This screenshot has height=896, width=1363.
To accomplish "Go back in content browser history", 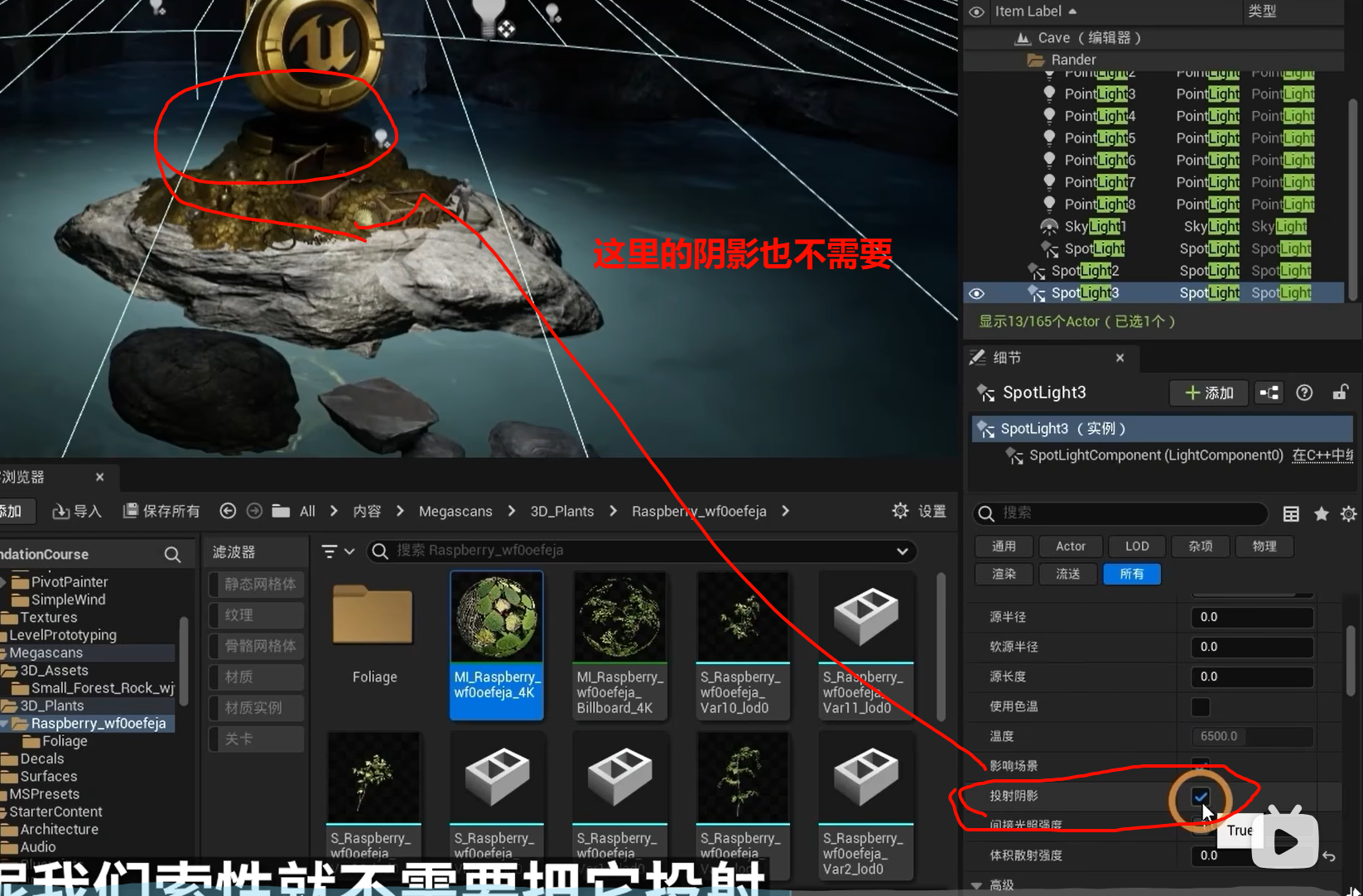I will click(x=228, y=511).
